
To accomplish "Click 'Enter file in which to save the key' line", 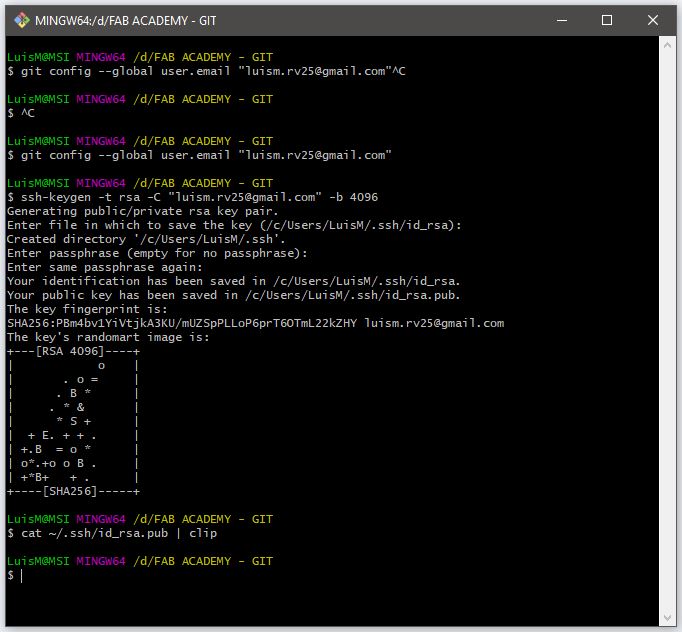I will (x=234, y=225).
